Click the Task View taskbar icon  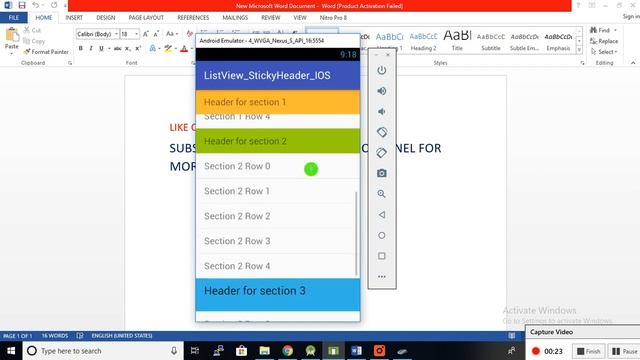tap(195, 351)
